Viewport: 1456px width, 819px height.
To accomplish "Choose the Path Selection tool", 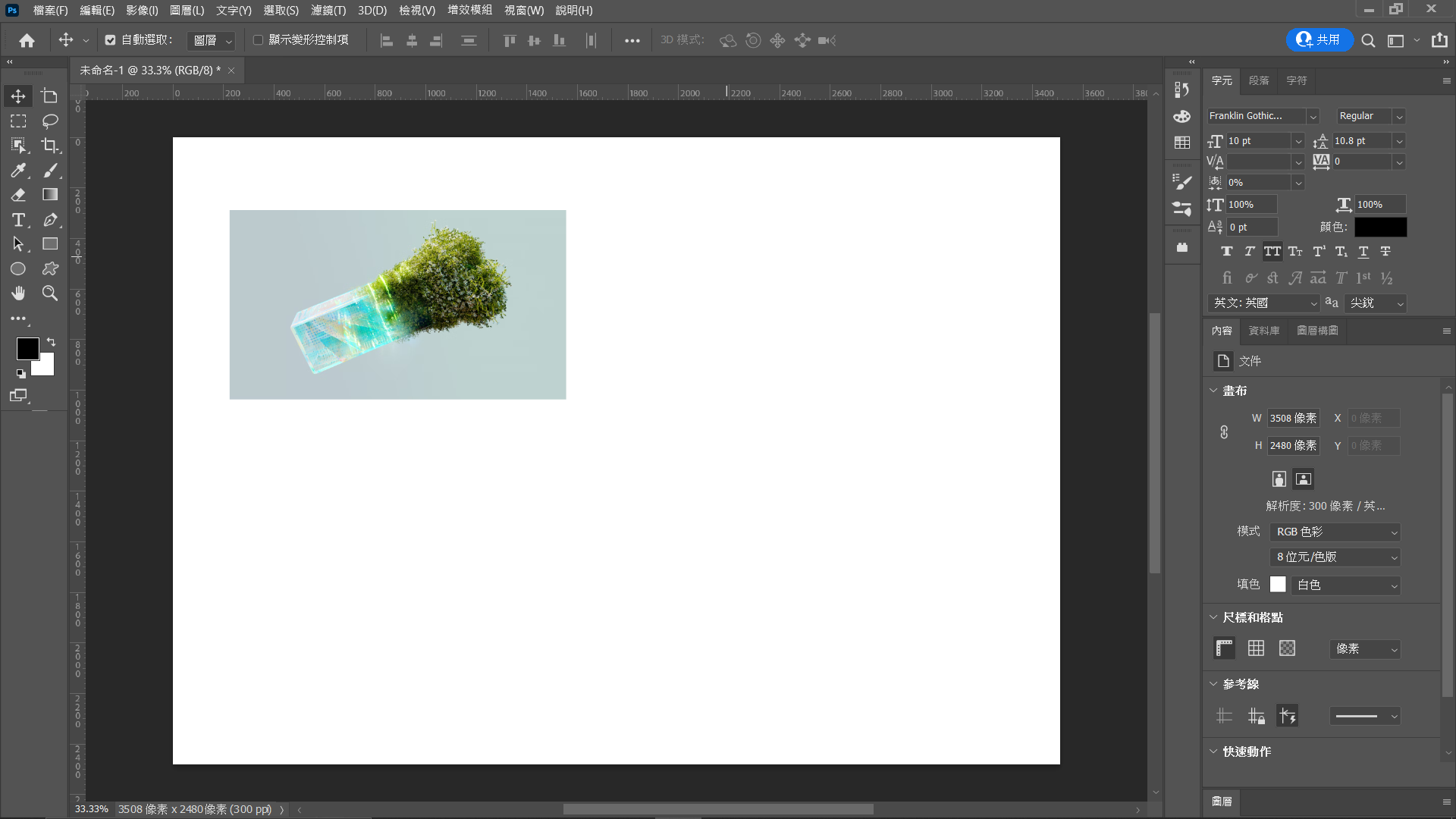I will (18, 244).
